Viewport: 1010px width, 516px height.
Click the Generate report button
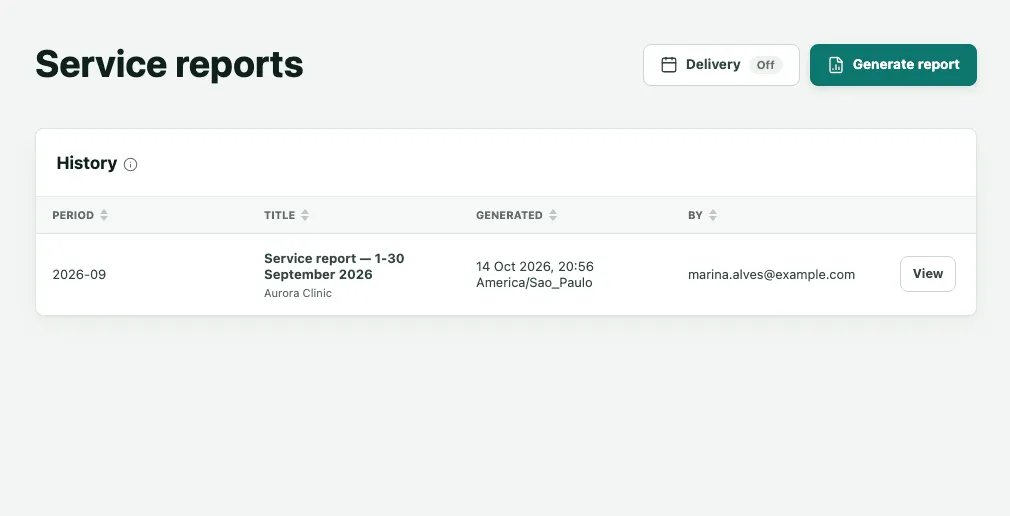pyautogui.click(x=893, y=64)
